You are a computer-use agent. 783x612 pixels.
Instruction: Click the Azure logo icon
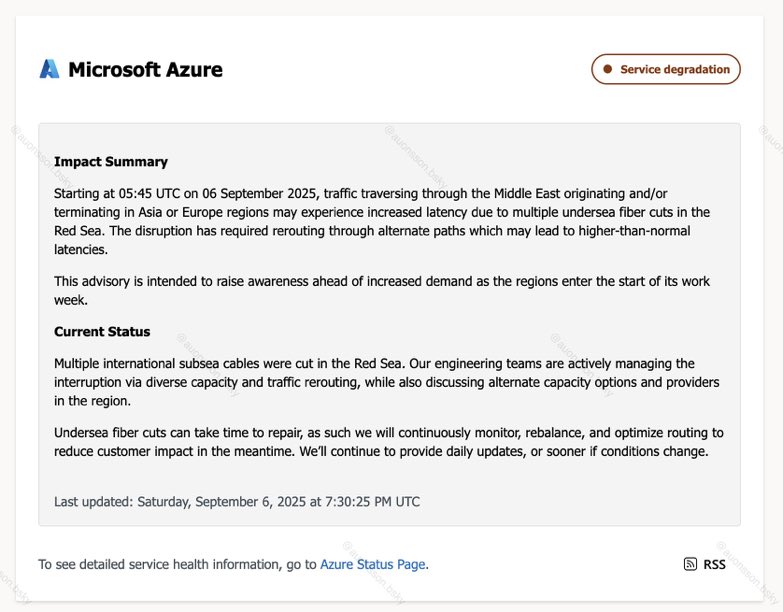coord(49,69)
